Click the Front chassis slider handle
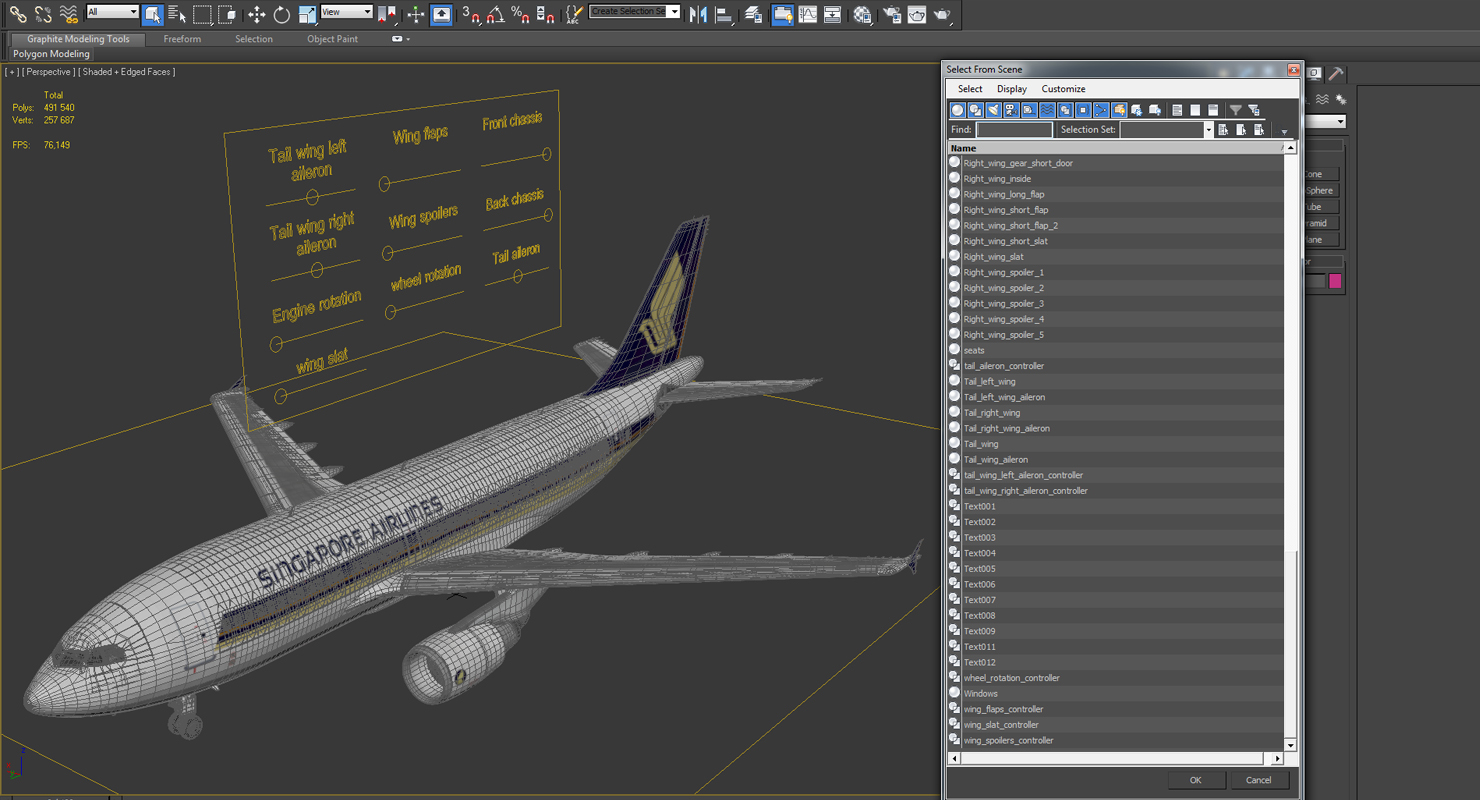The image size is (1480, 800). tap(546, 154)
